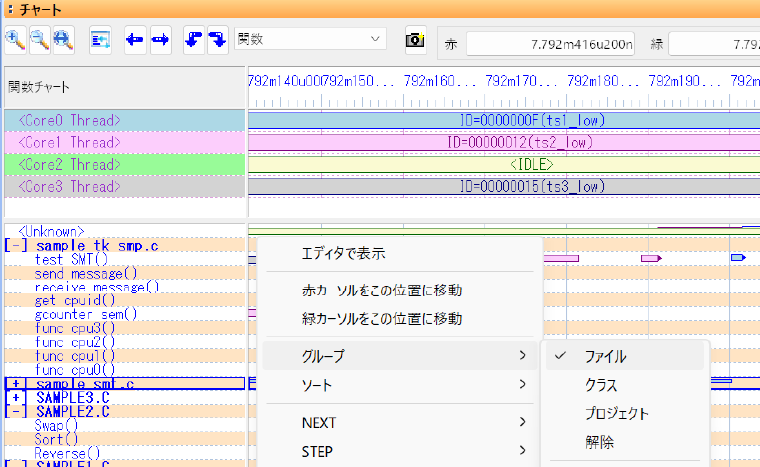Open the NEXT submenu
Viewport: 760px width, 467px height.
[x=400, y=422]
